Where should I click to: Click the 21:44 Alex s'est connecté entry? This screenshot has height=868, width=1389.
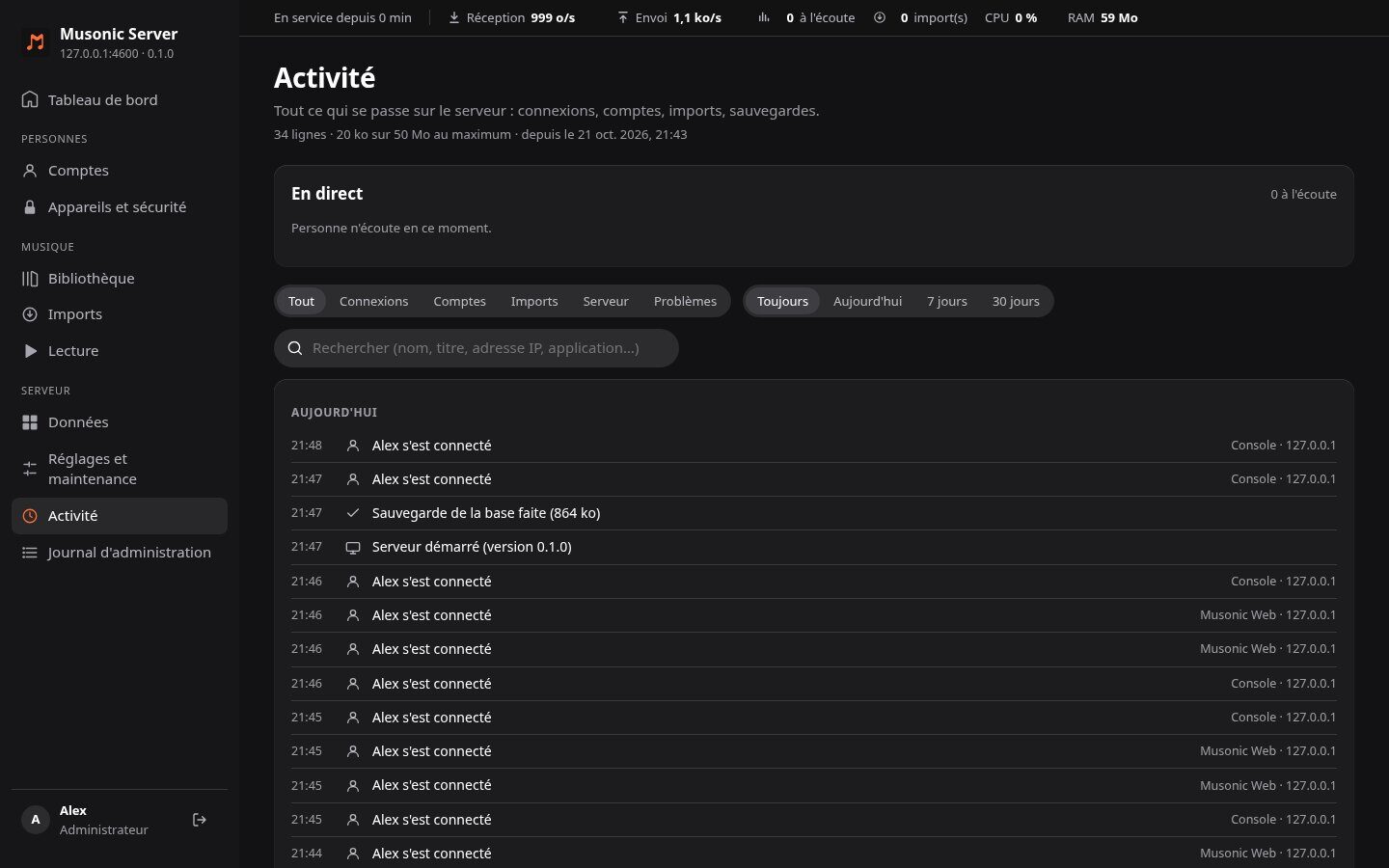coord(814,854)
